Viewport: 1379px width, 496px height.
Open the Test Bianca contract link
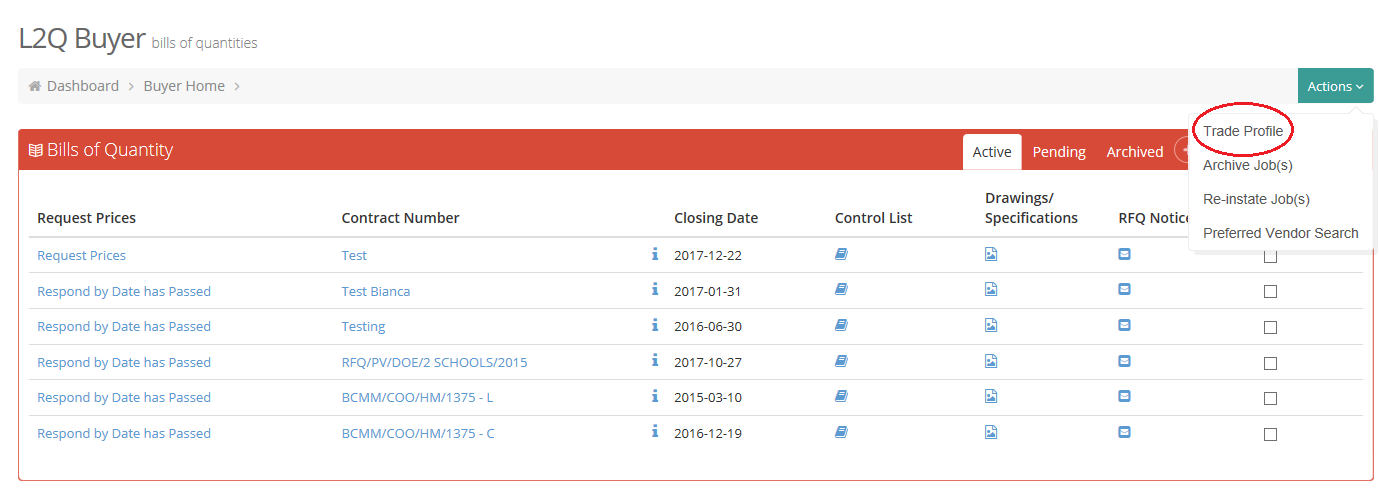coord(376,291)
